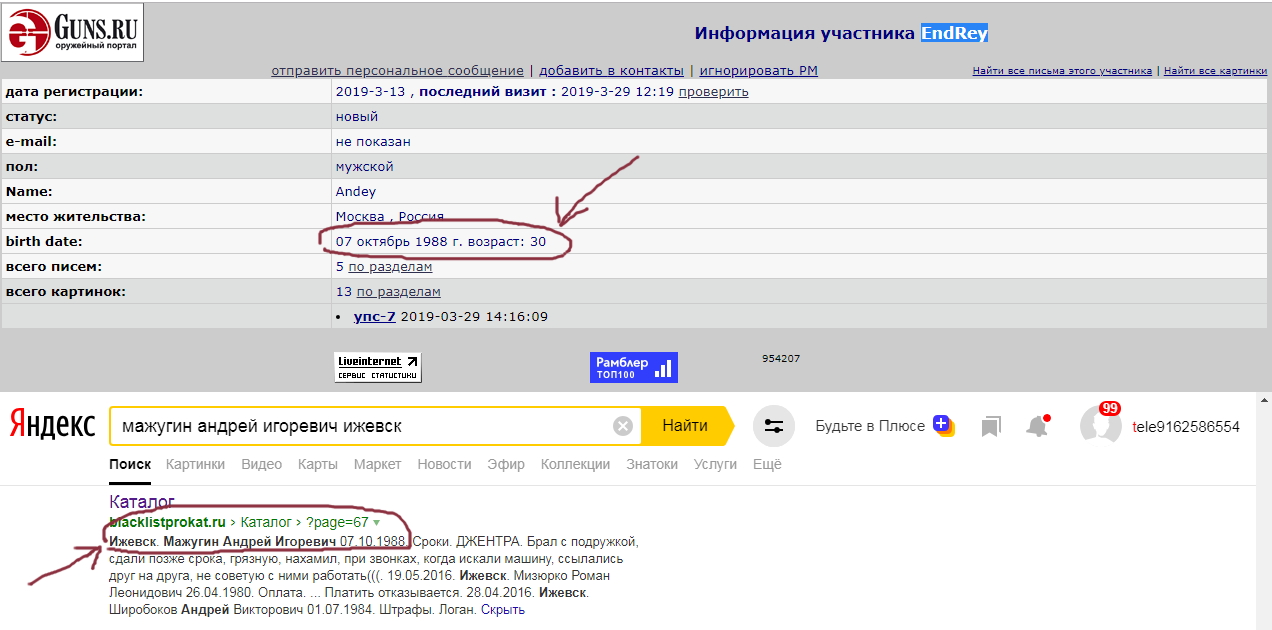Click добавить в контакты link
The height and width of the screenshot is (630, 1272).
(x=611, y=71)
